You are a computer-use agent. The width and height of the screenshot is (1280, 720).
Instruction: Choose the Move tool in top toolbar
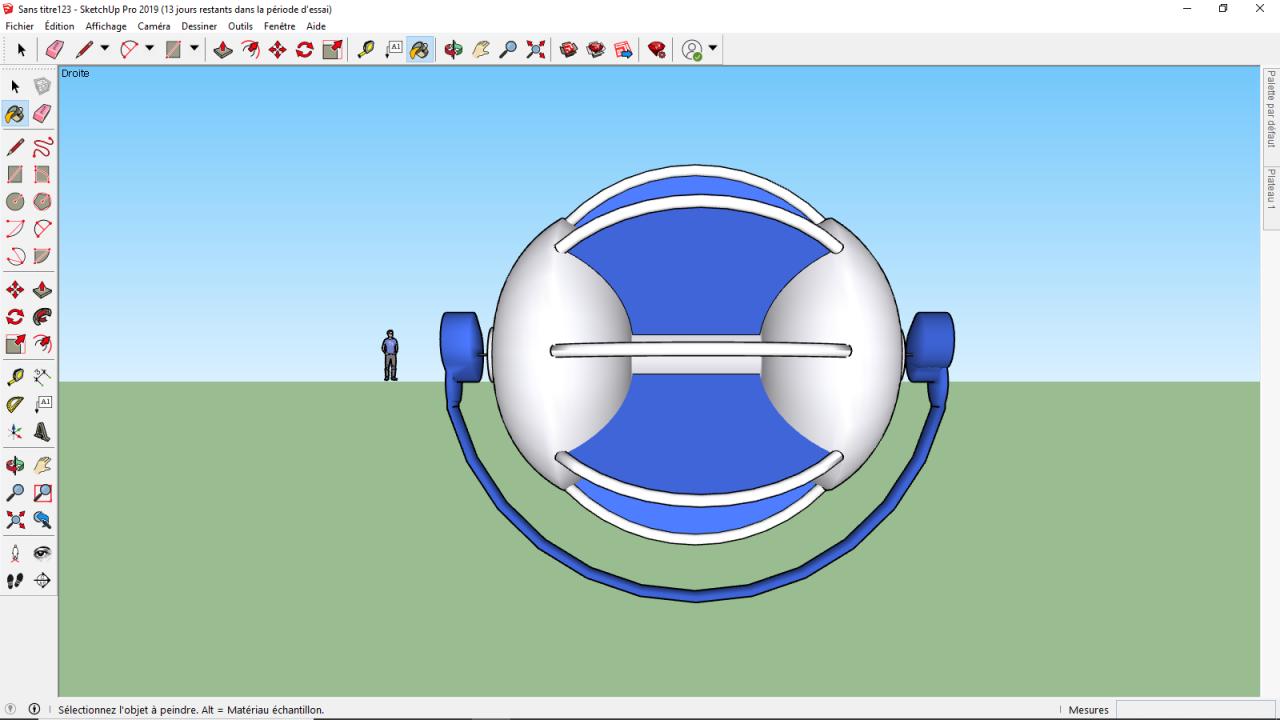(x=277, y=49)
